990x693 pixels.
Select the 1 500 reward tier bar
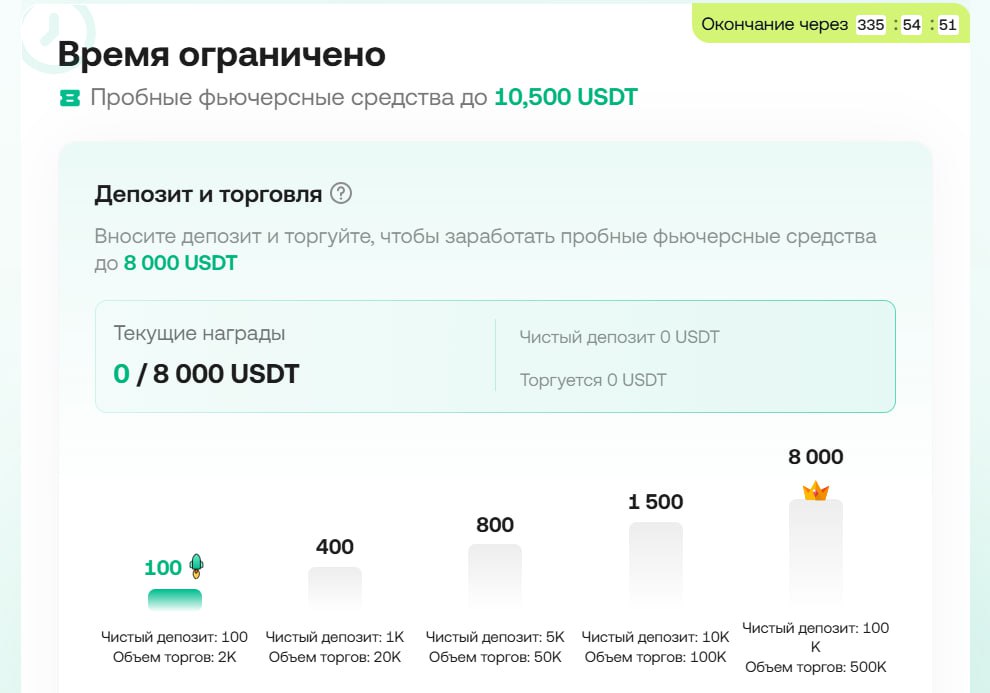655,566
